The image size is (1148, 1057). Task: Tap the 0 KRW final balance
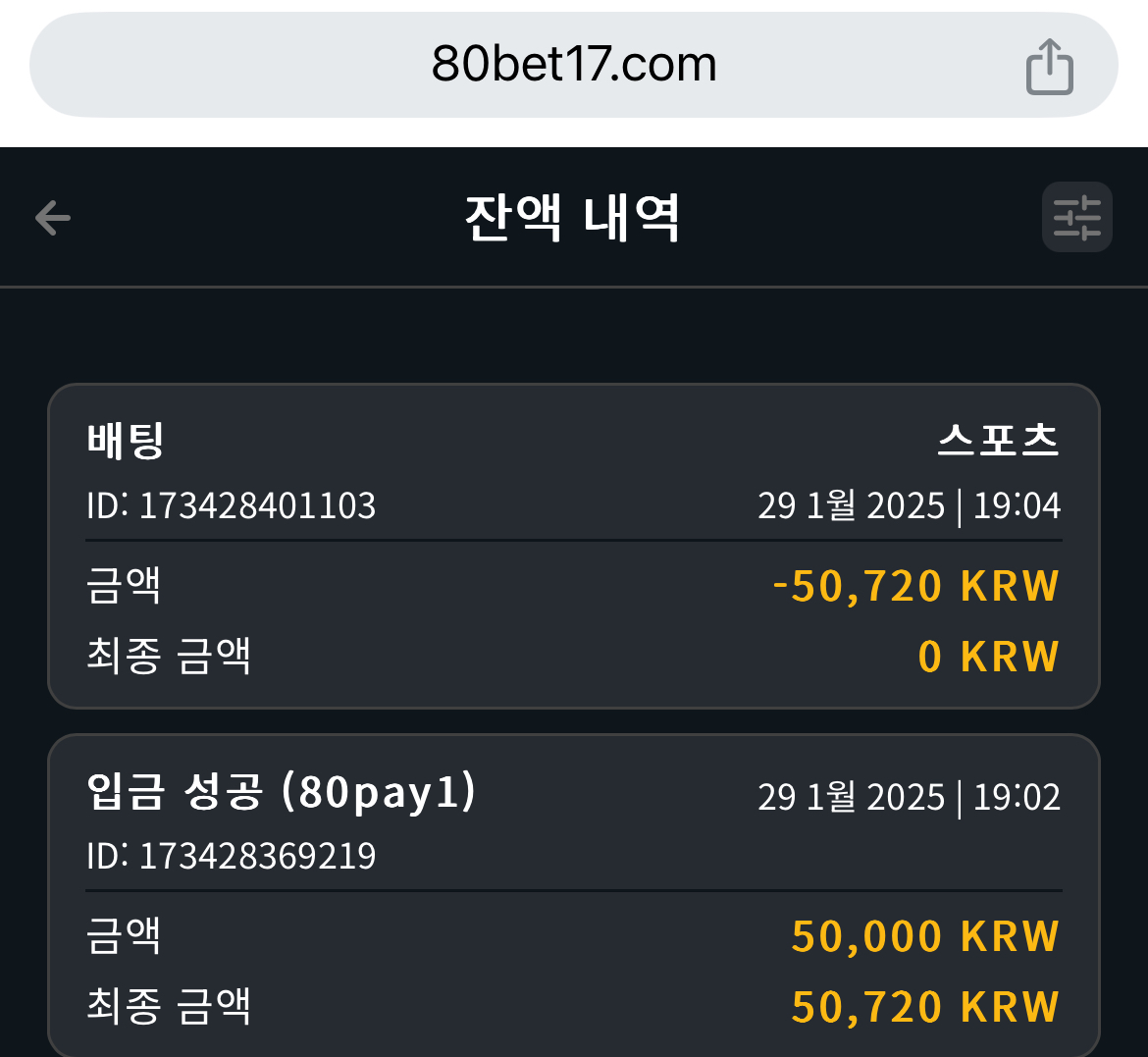click(988, 657)
